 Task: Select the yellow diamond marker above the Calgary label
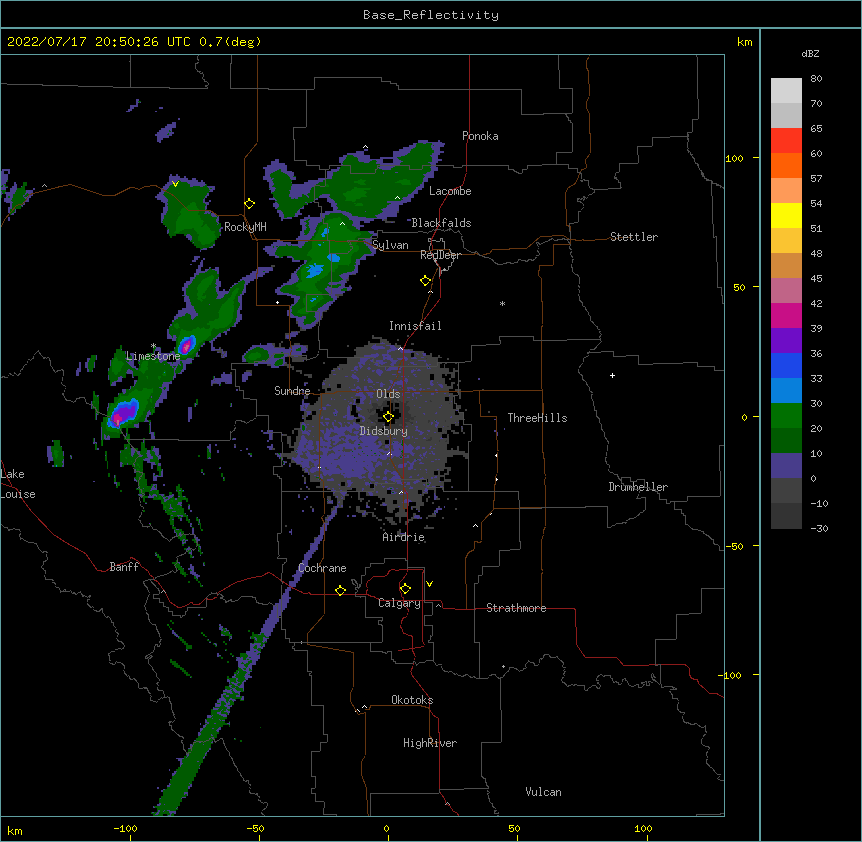tap(405, 589)
